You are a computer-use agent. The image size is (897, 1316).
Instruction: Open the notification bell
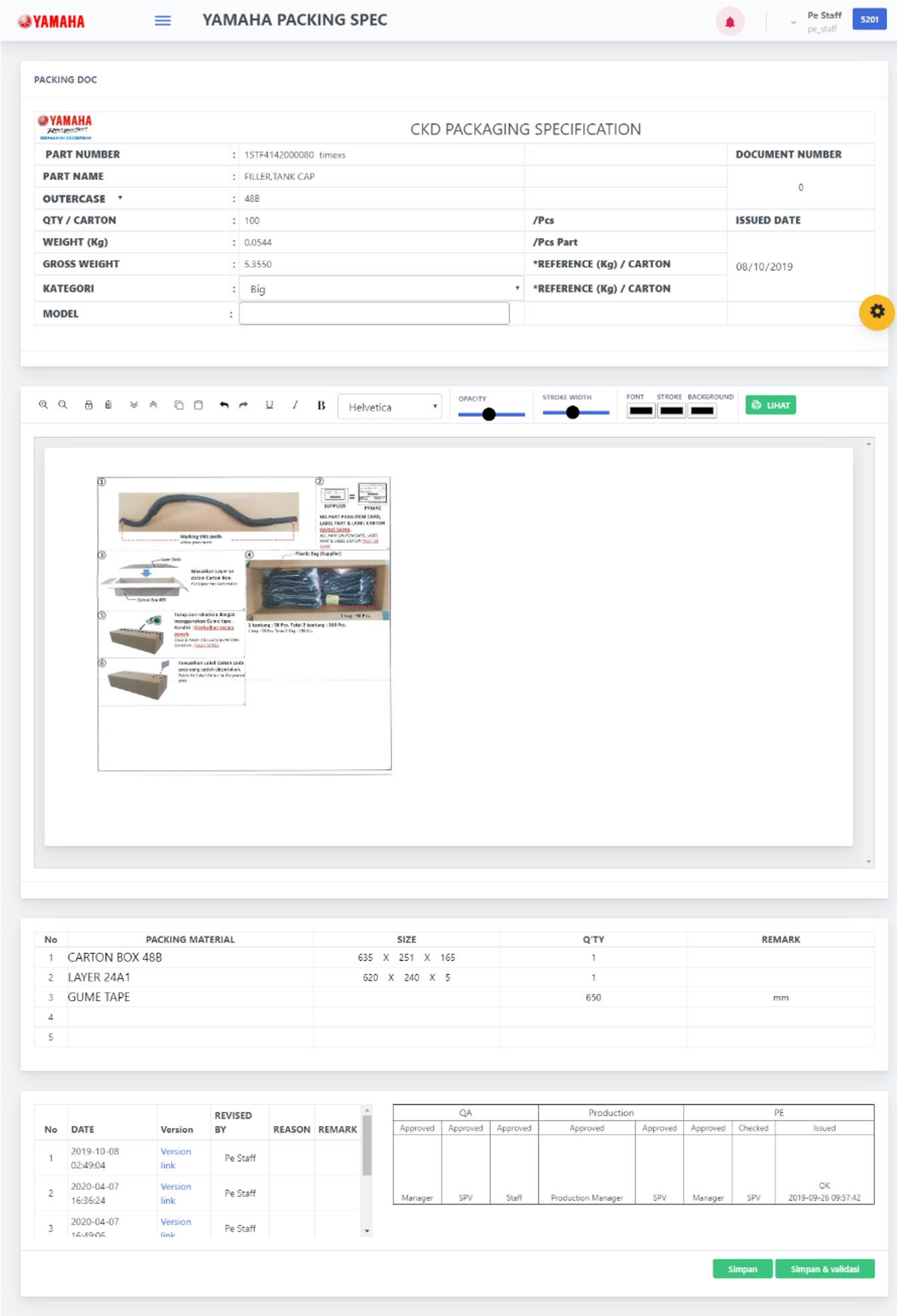[730, 22]
